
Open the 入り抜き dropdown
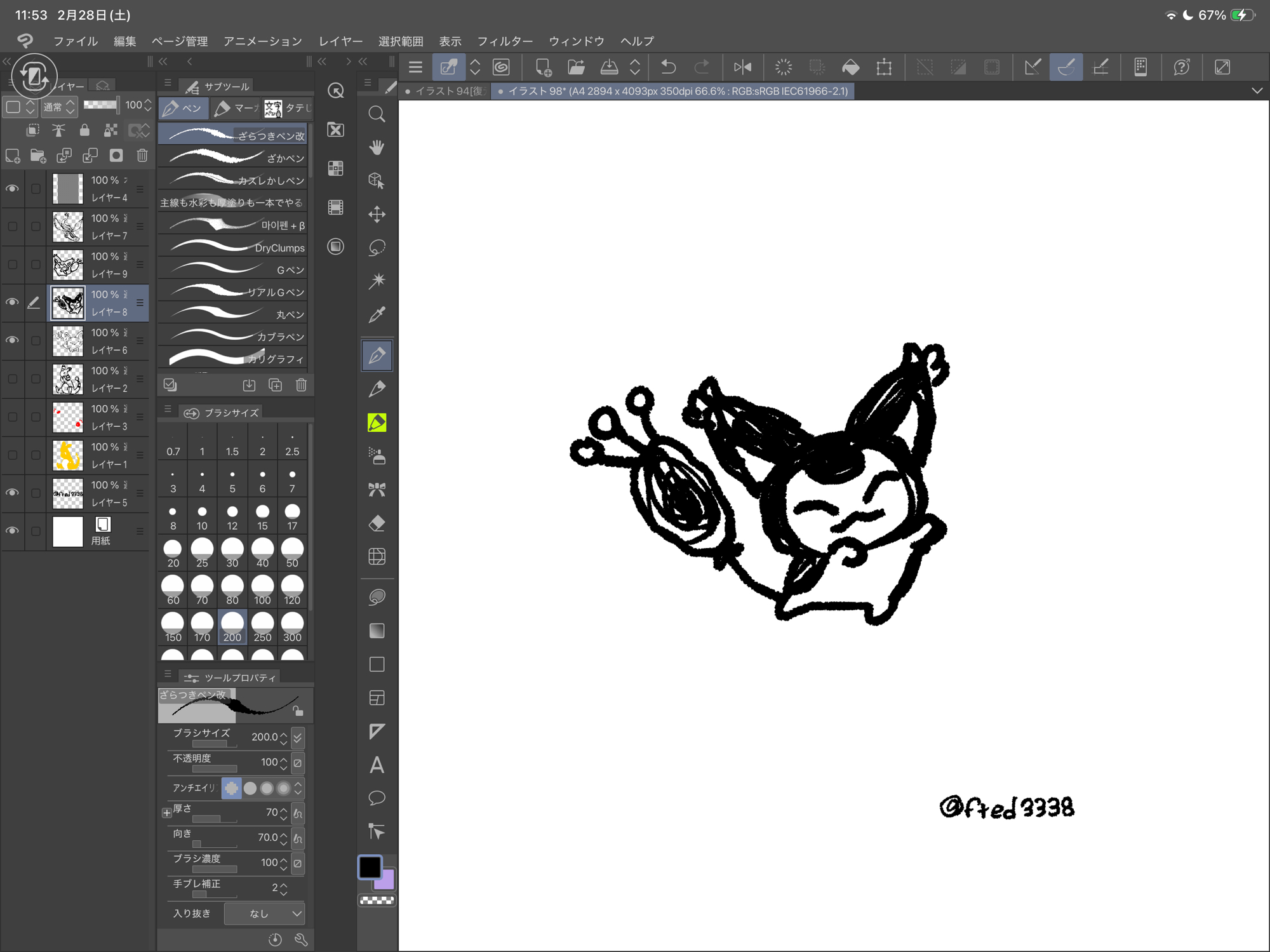point(265,913)
